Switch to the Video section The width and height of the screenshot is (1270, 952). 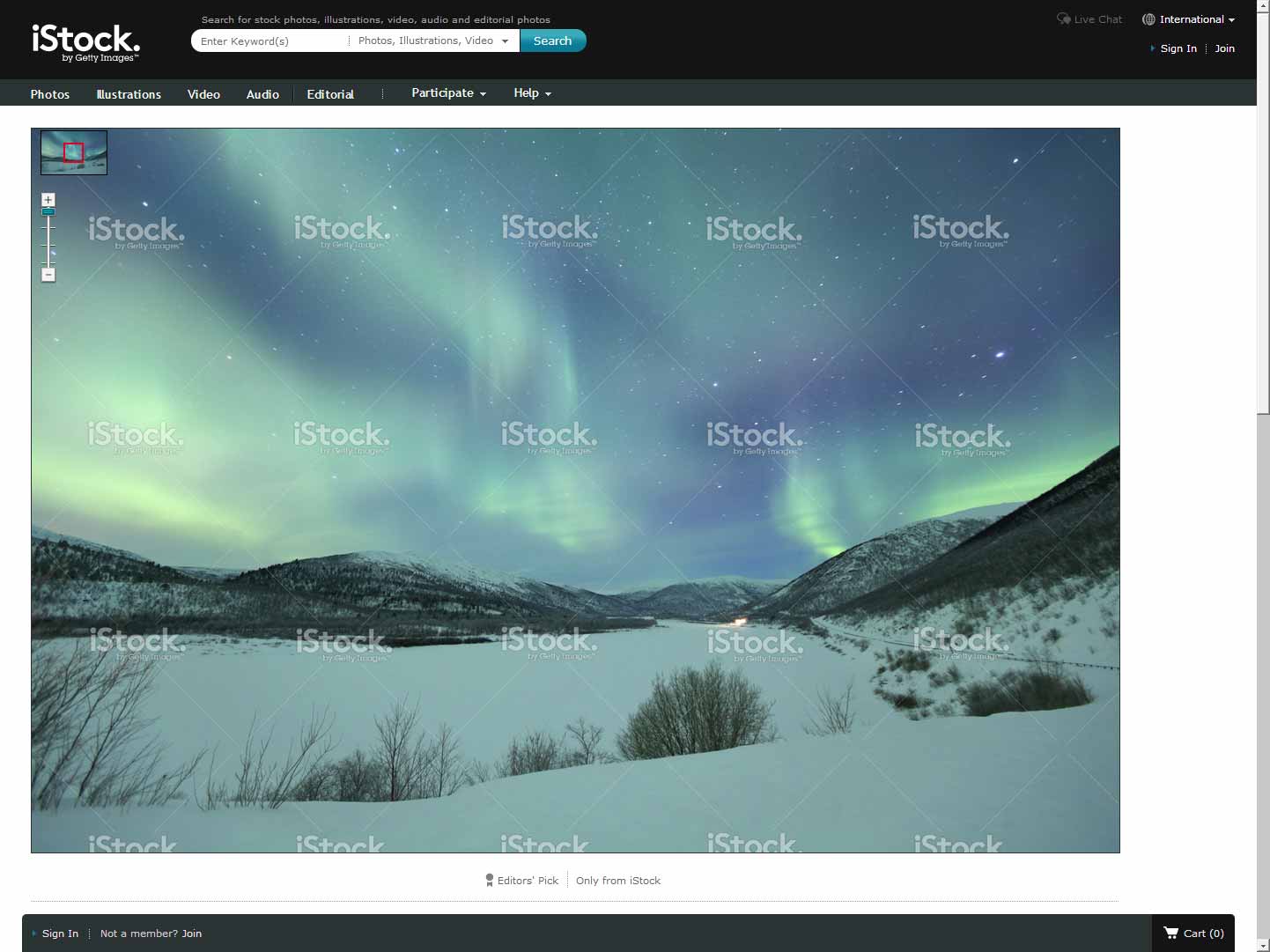[203, 94]
